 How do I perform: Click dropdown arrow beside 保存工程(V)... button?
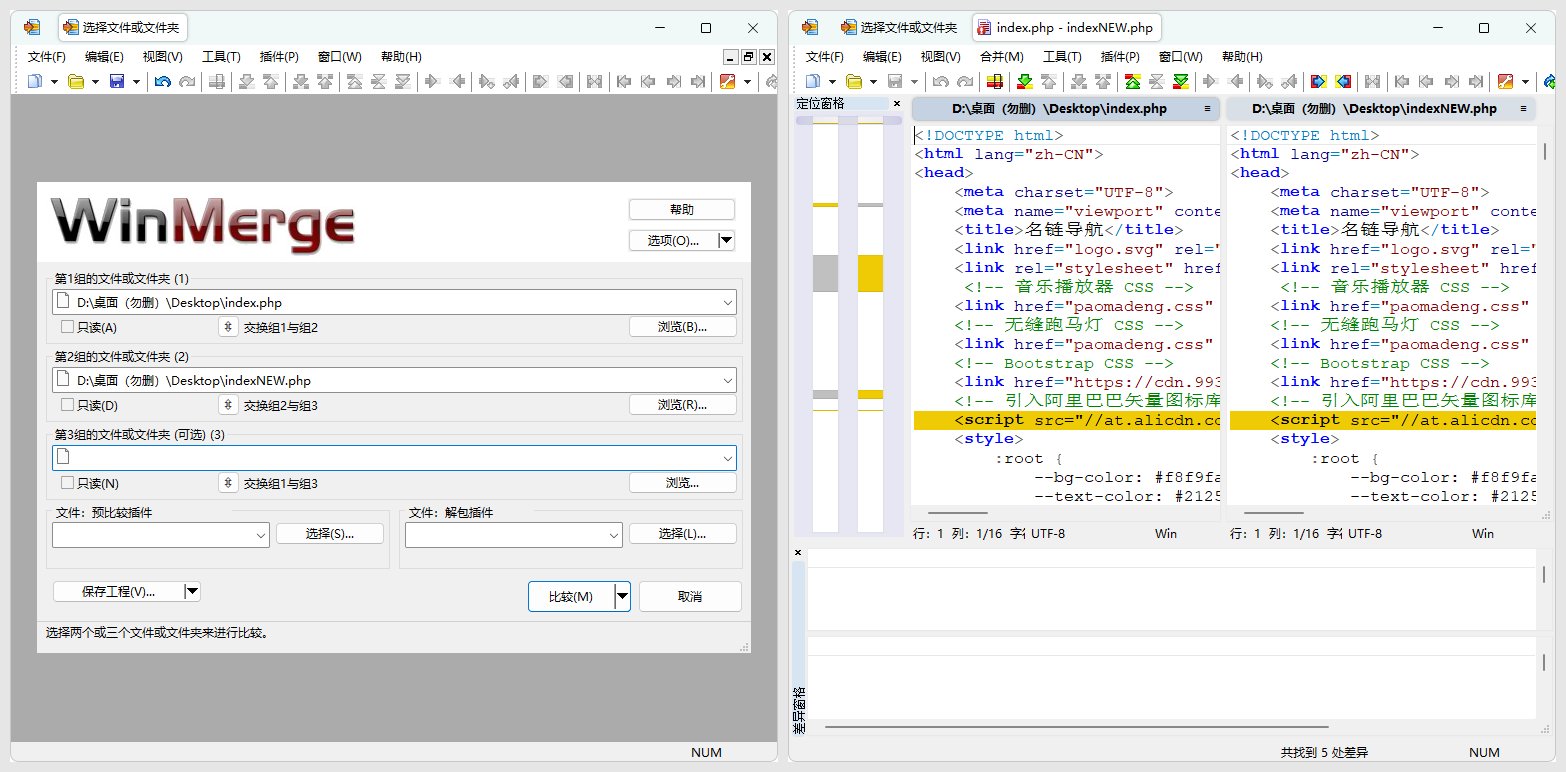193,591
